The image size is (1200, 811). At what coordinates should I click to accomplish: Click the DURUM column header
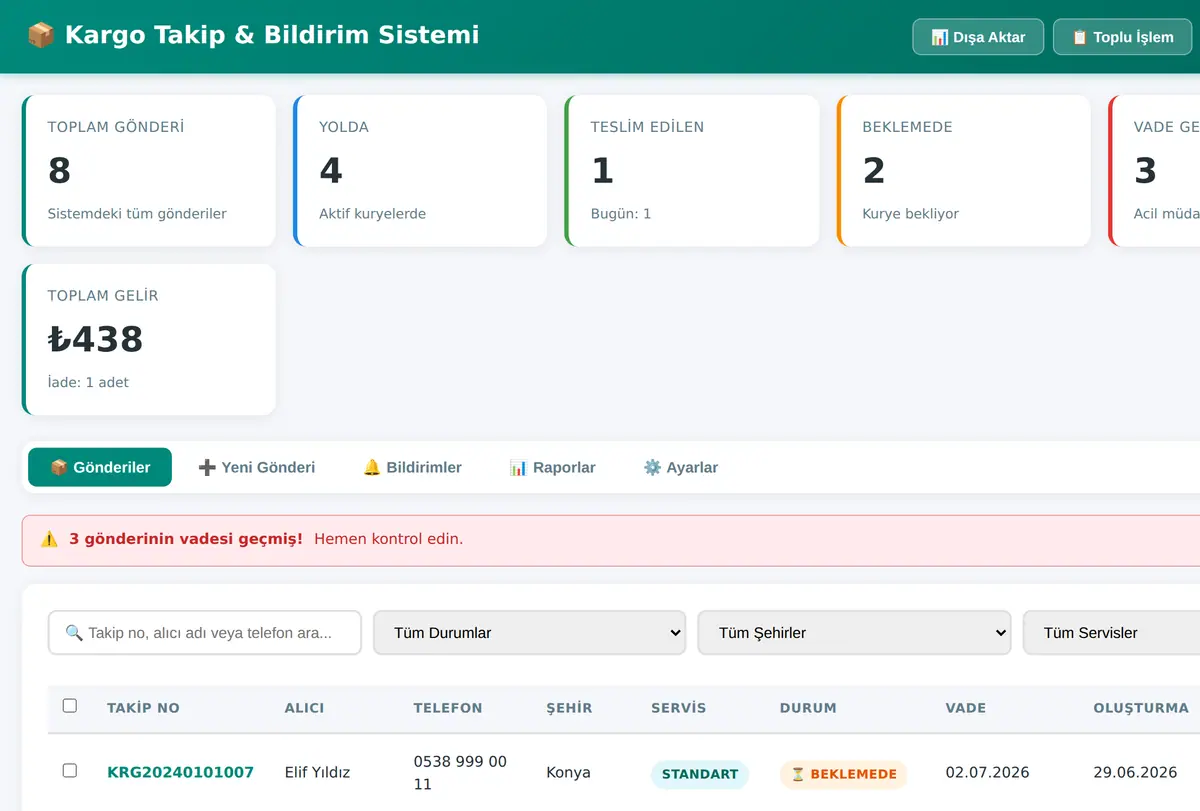coord(808,708)
